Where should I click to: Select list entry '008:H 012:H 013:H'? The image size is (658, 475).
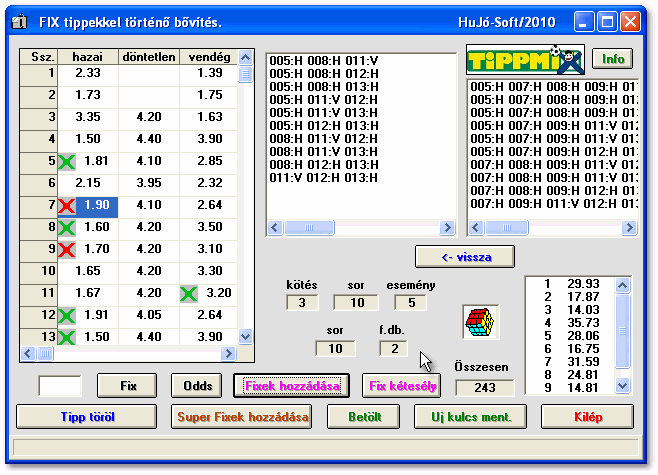coord(324,164)
